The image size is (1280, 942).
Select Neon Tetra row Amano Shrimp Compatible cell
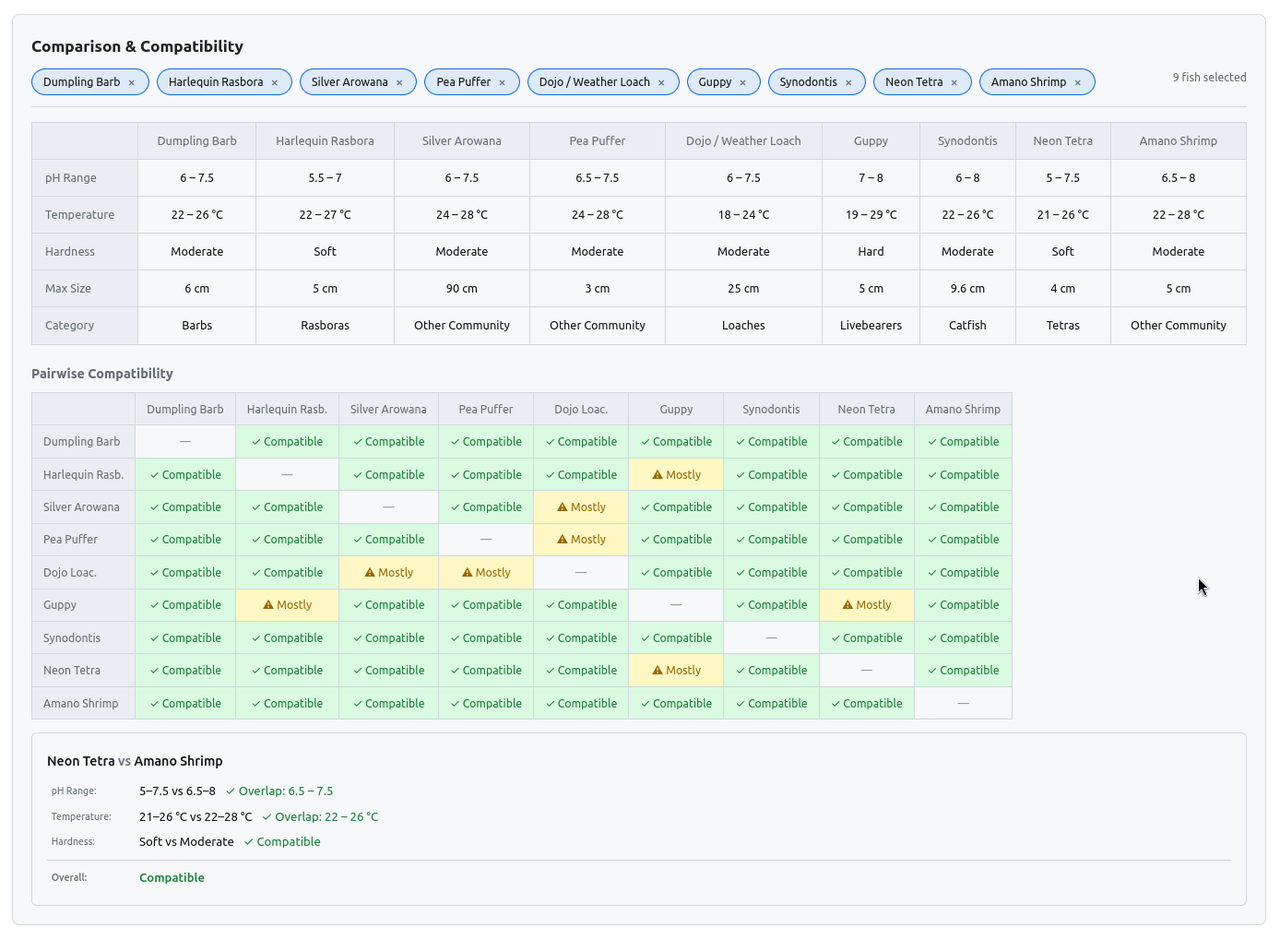(963, 671)
